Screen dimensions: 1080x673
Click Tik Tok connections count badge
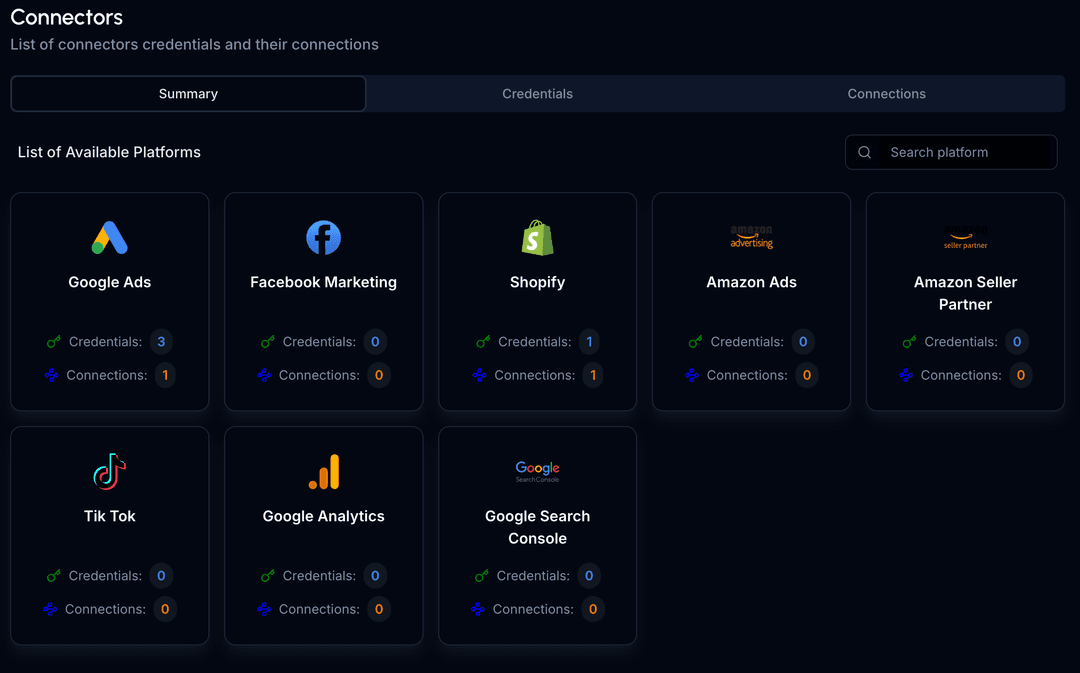pos(165,610)
